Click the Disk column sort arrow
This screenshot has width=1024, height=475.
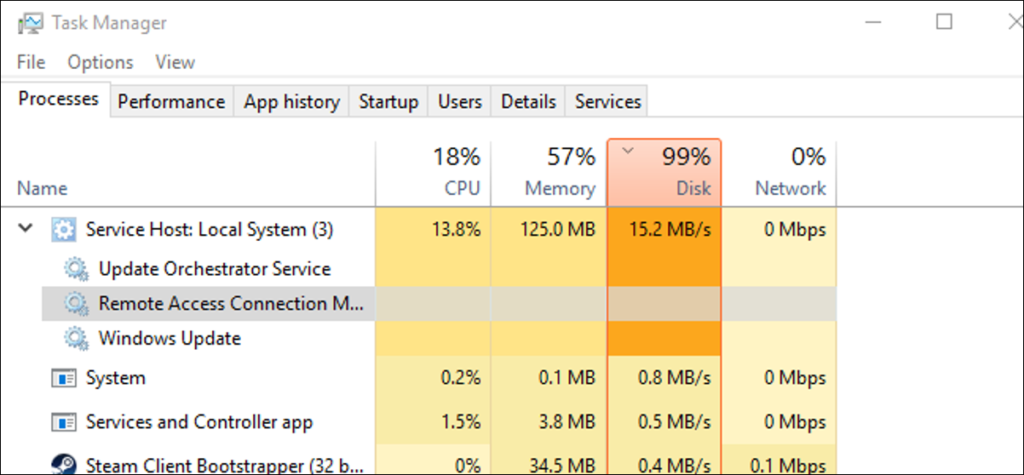tap(628, 152)
